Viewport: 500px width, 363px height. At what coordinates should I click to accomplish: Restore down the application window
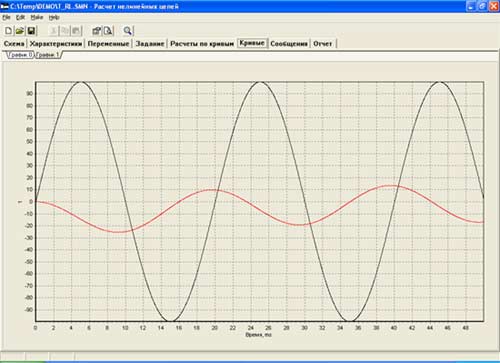482,6
